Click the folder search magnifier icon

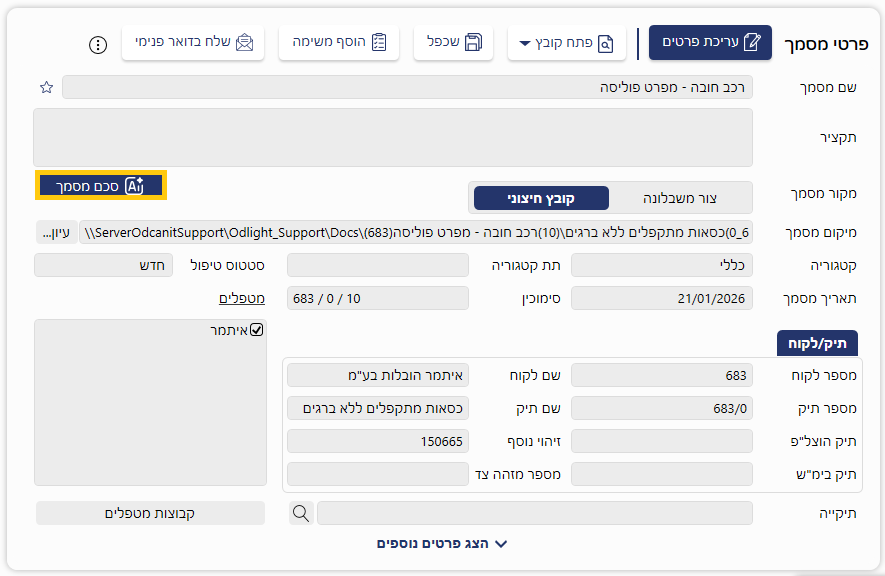click(x=300, y=513)
